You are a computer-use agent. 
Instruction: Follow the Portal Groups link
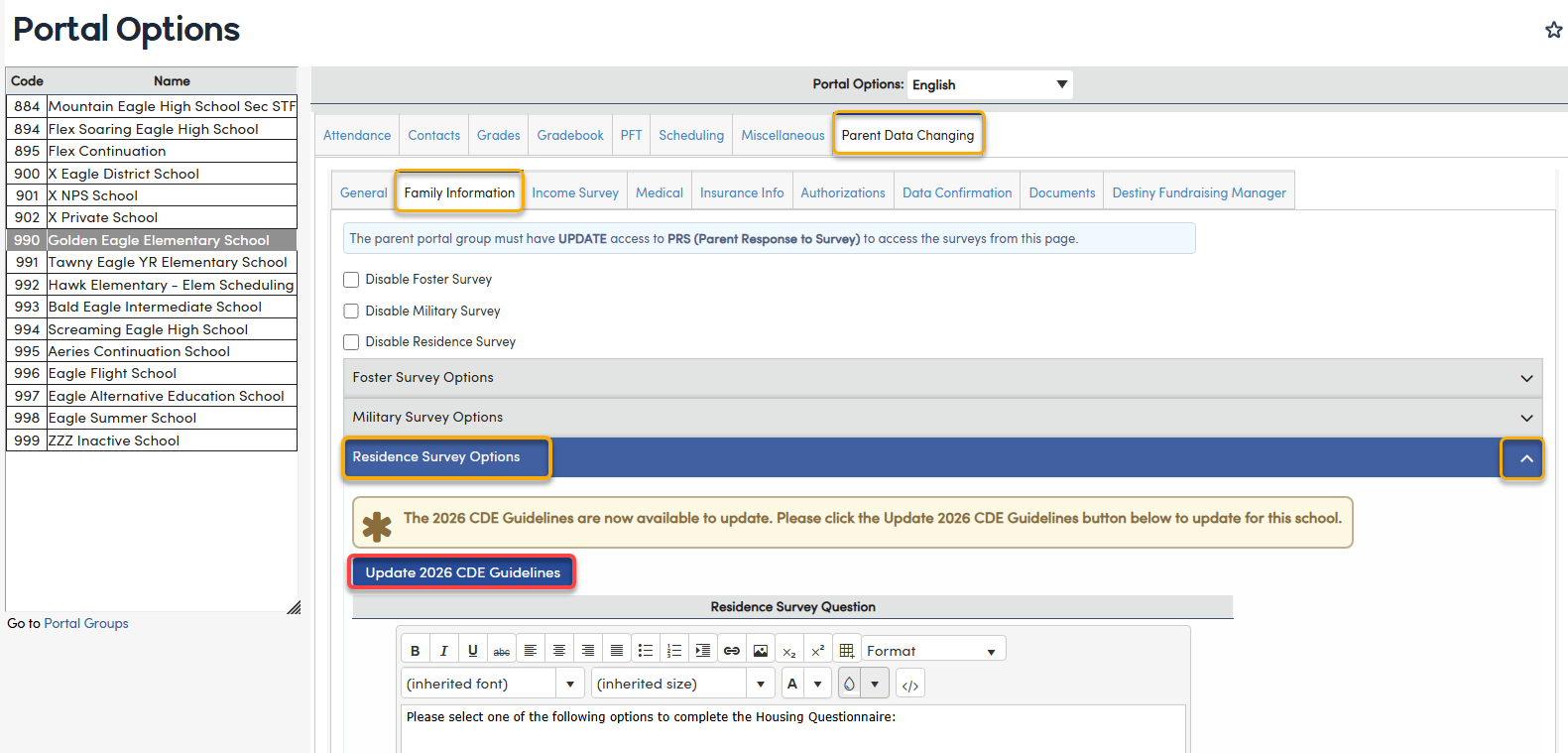point(86,624)
